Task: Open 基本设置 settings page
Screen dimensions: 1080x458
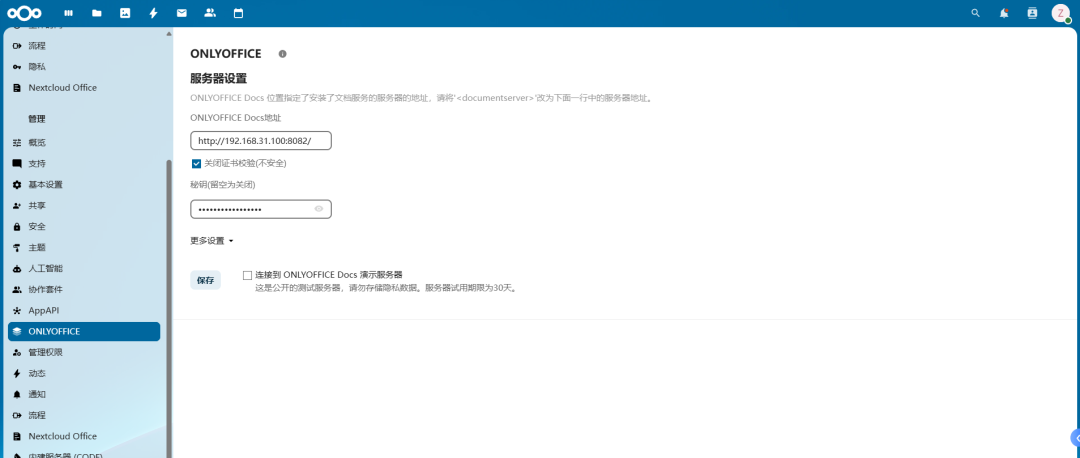Action: click(84, 185)
